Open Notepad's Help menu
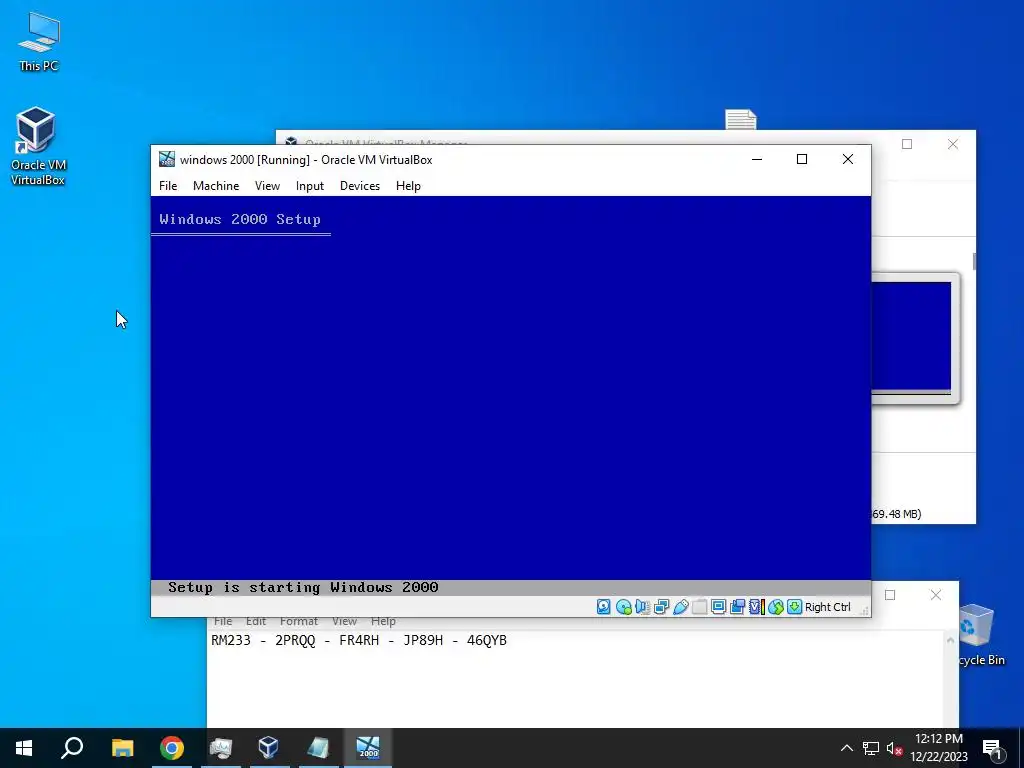1024x768 pixels. tap(383, 621)
